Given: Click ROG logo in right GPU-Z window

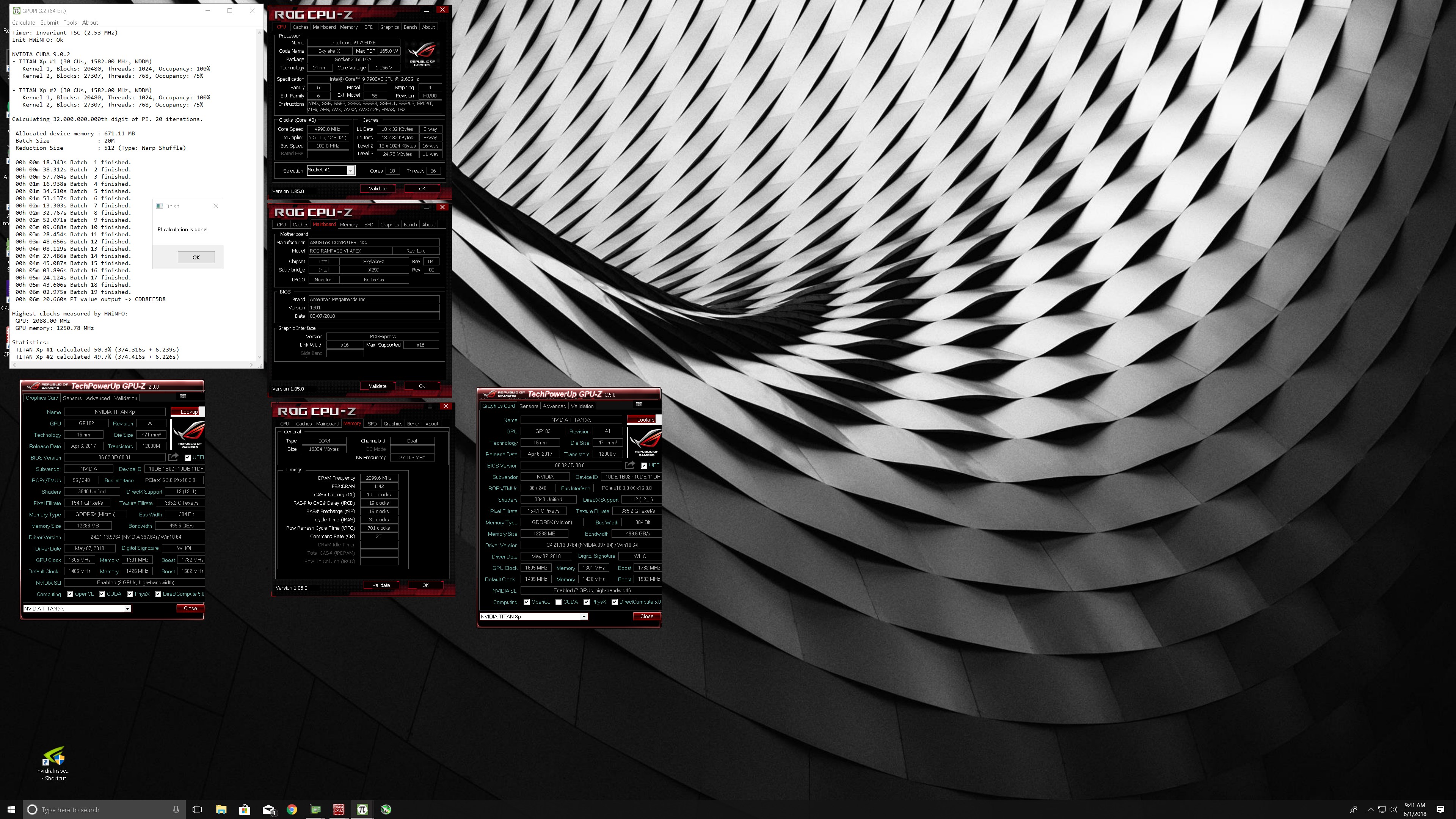Looking at the screenshot, I should (x=645, y=442).
